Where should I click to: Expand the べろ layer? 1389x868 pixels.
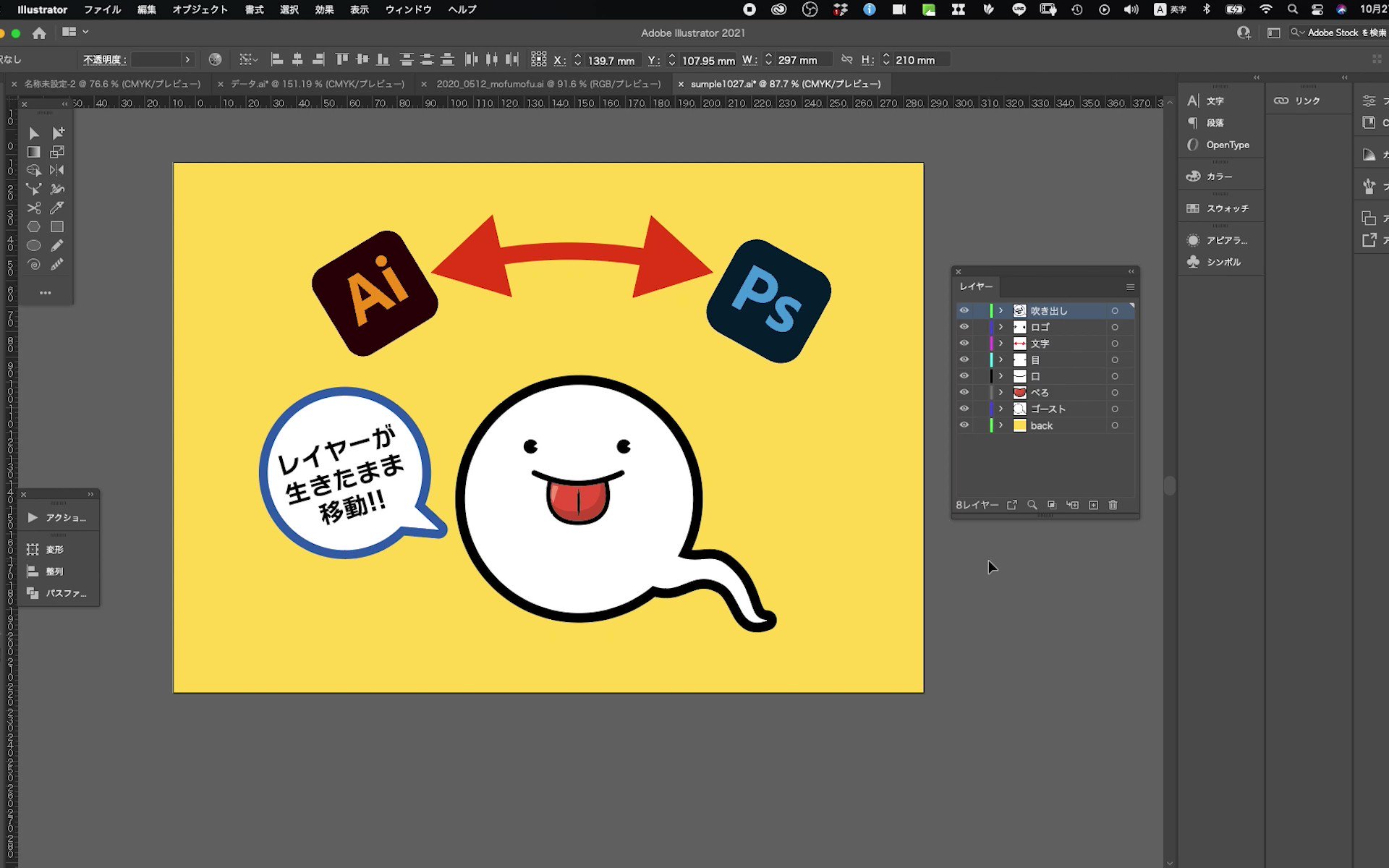tap(1001, 392)
